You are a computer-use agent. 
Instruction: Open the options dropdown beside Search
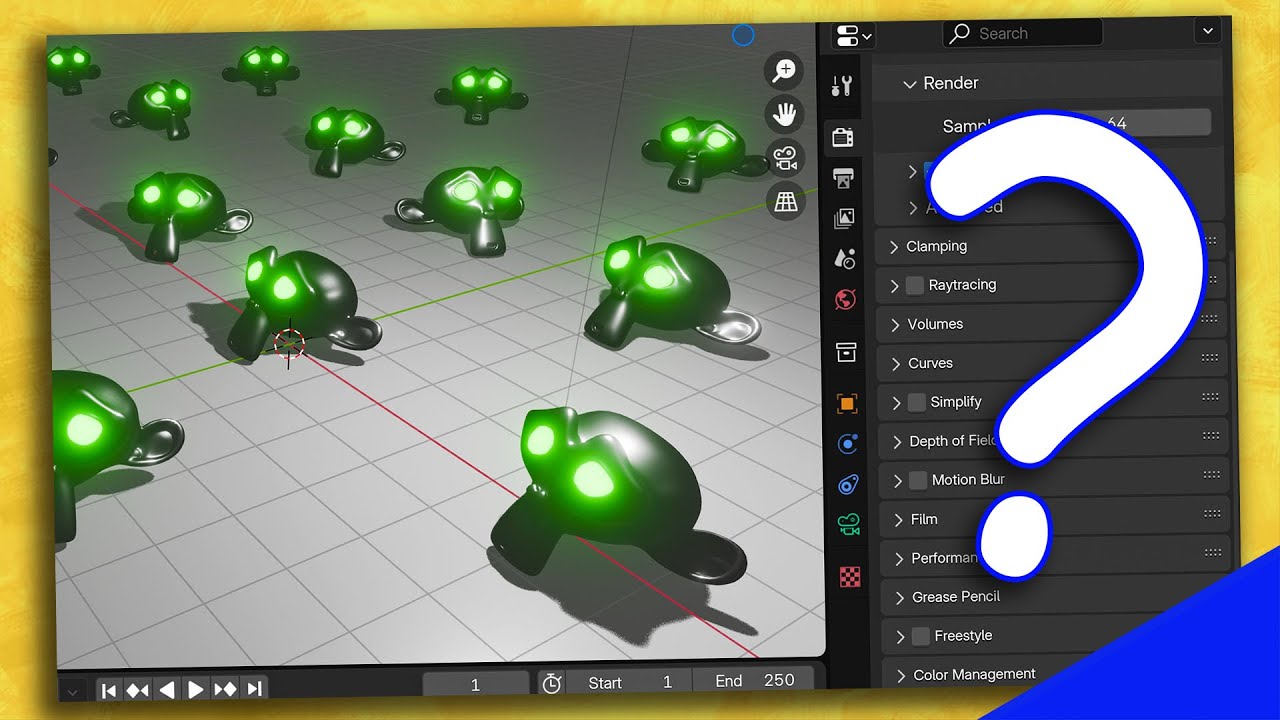point(1208,32)
